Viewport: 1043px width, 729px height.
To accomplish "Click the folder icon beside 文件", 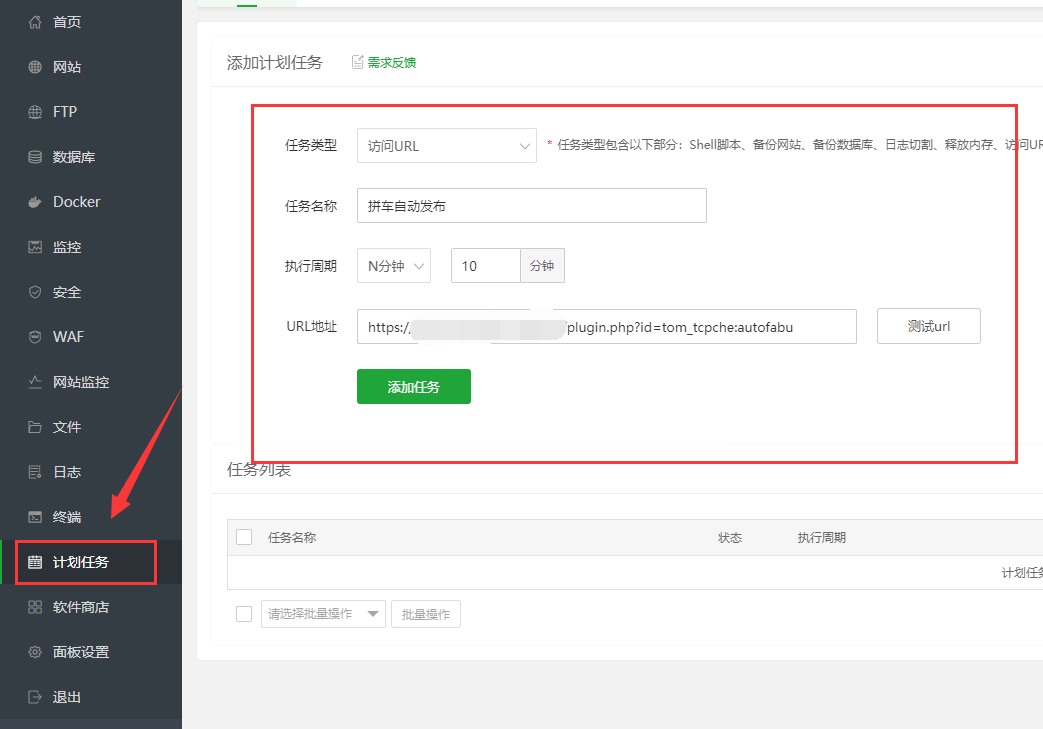I will click(35, 427).
